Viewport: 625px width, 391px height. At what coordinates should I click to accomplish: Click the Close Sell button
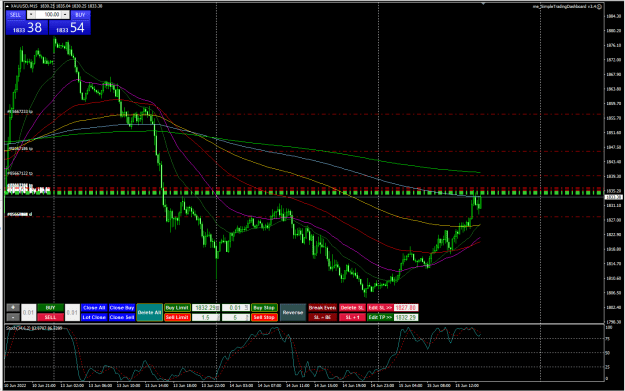122,317
